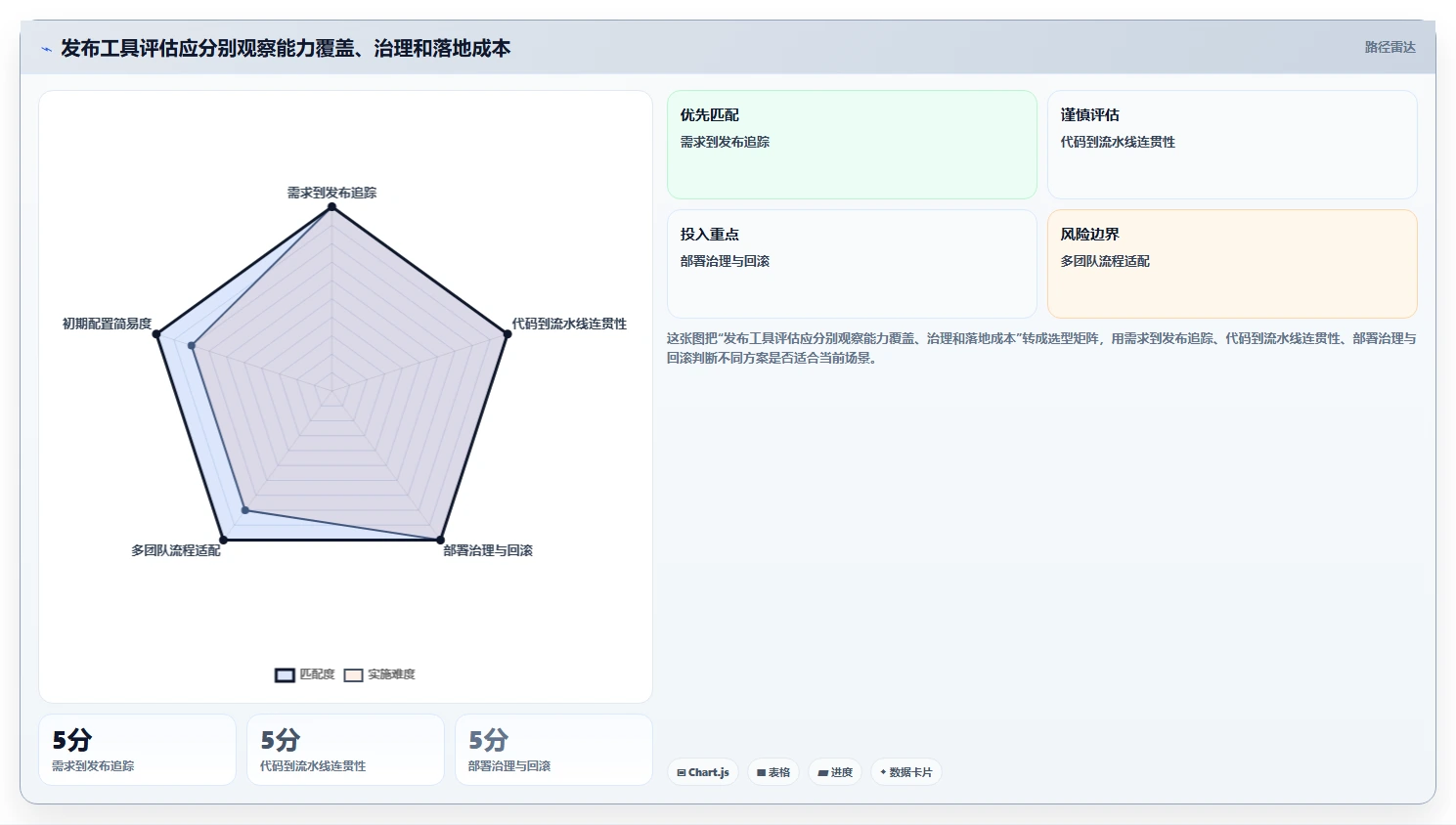Click the 实施难度 legend color box
1456x825 pixels.
coord(353,675)
